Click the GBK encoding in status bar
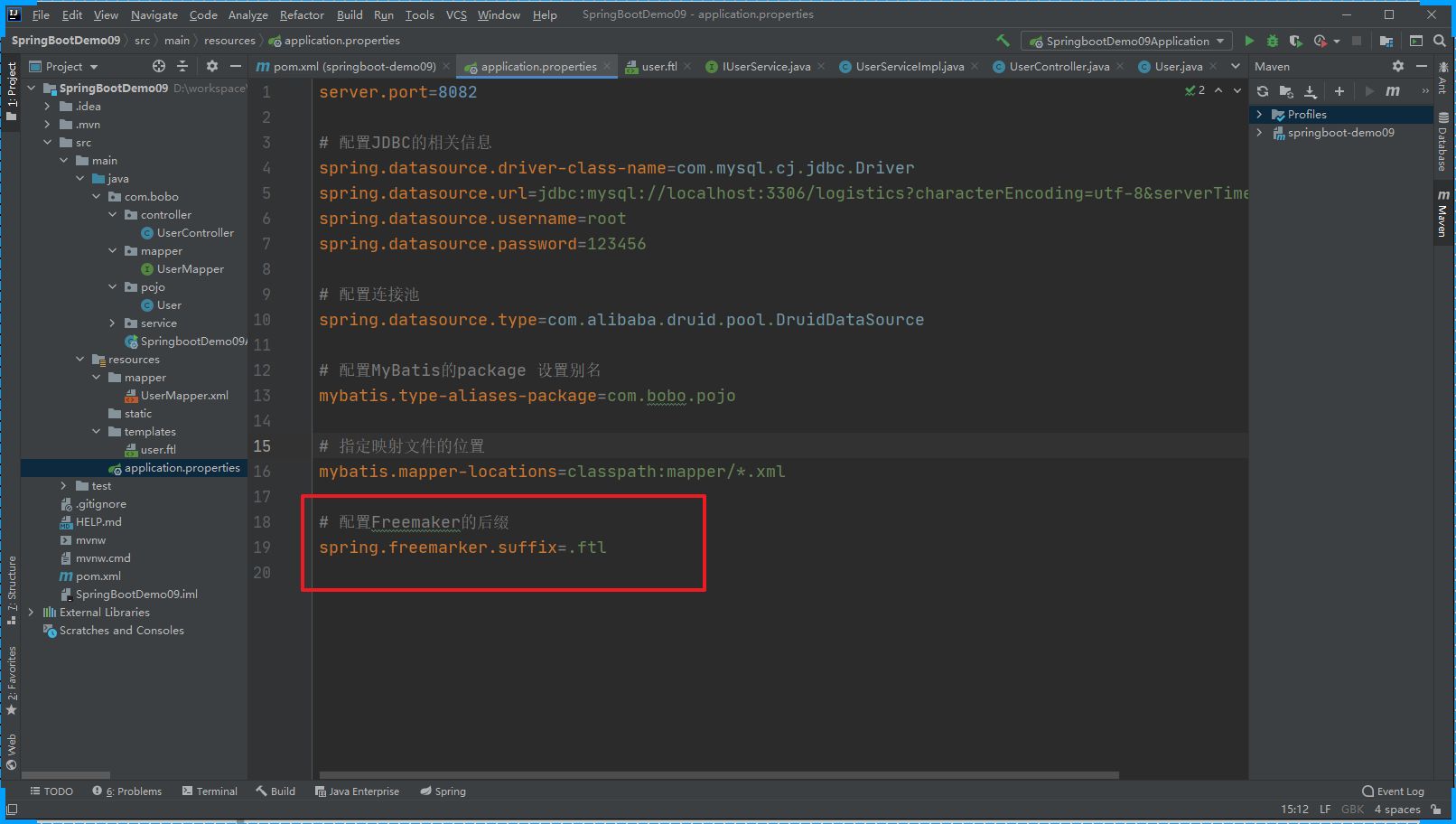 tap(1352, 810)
